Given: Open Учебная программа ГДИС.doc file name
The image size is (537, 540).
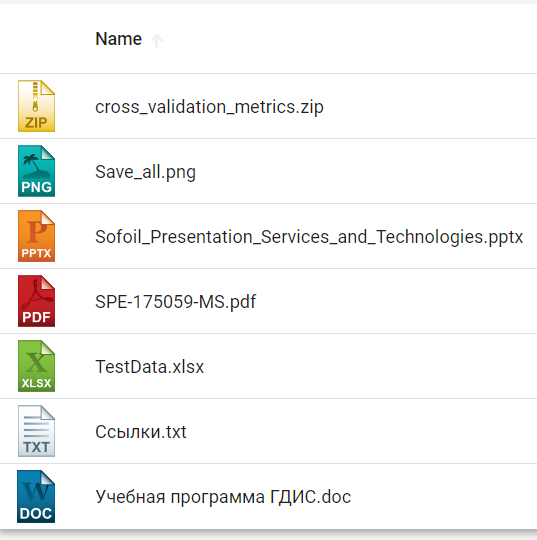Looking at the screenshot, I should click(x=223, y=497).
